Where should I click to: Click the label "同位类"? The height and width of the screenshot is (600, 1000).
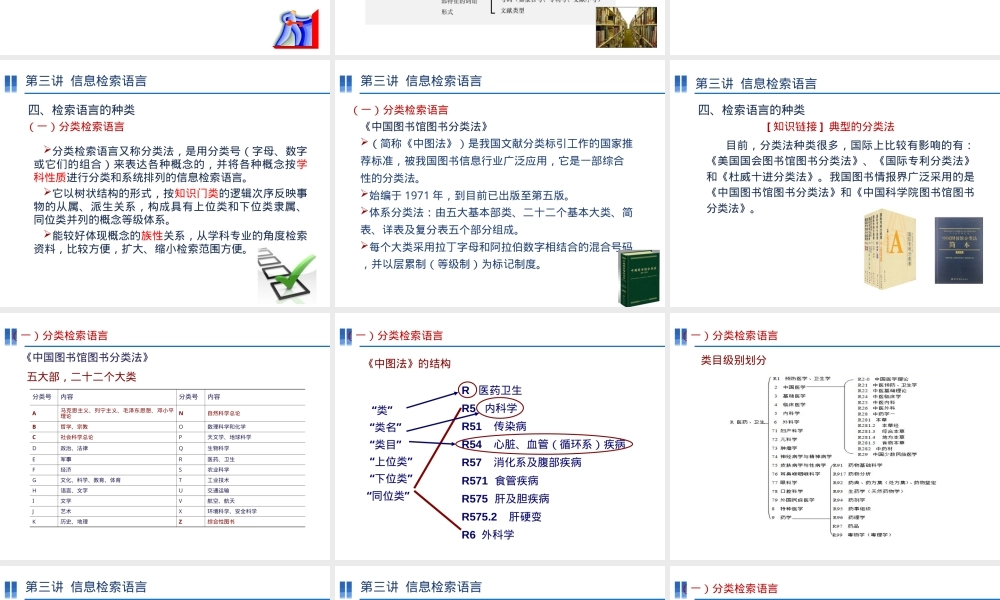388,495
